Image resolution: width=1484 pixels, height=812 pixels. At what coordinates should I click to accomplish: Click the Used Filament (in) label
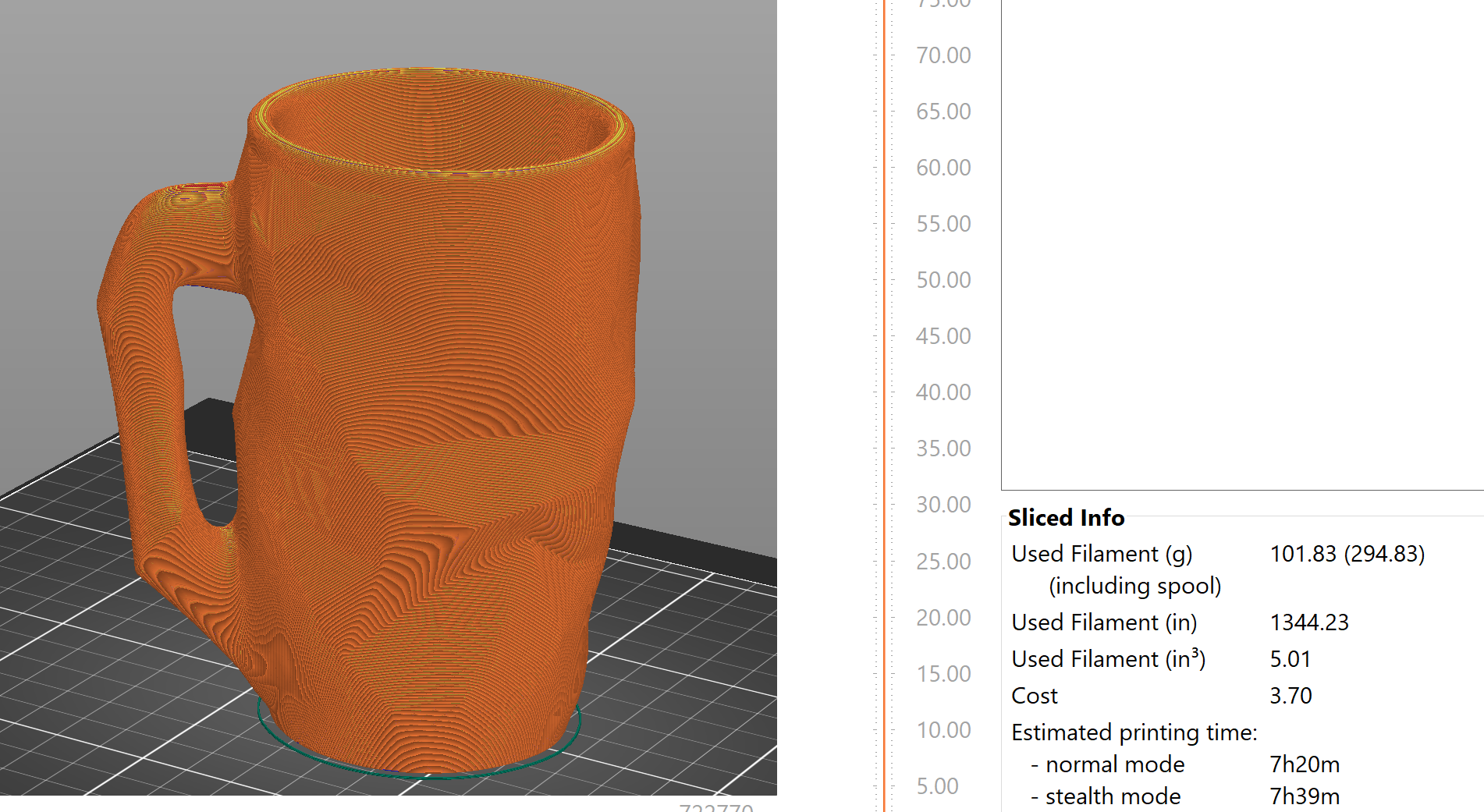click(x=1104, y=622)
